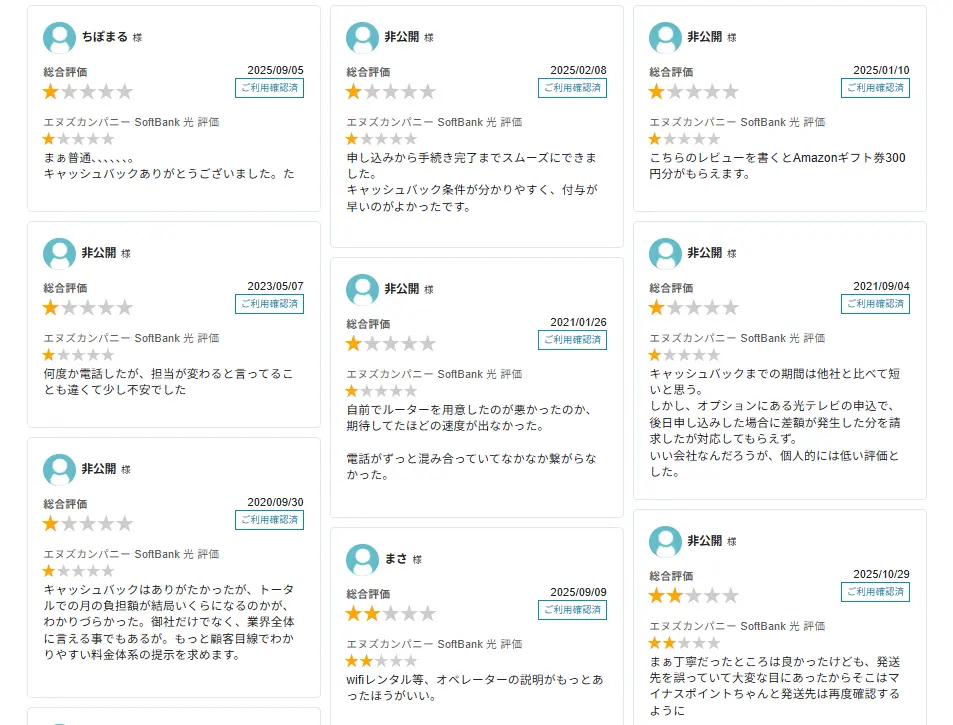Click the まさ reviewer name
This screenshot has height=725, width=953.
[396, 559]
